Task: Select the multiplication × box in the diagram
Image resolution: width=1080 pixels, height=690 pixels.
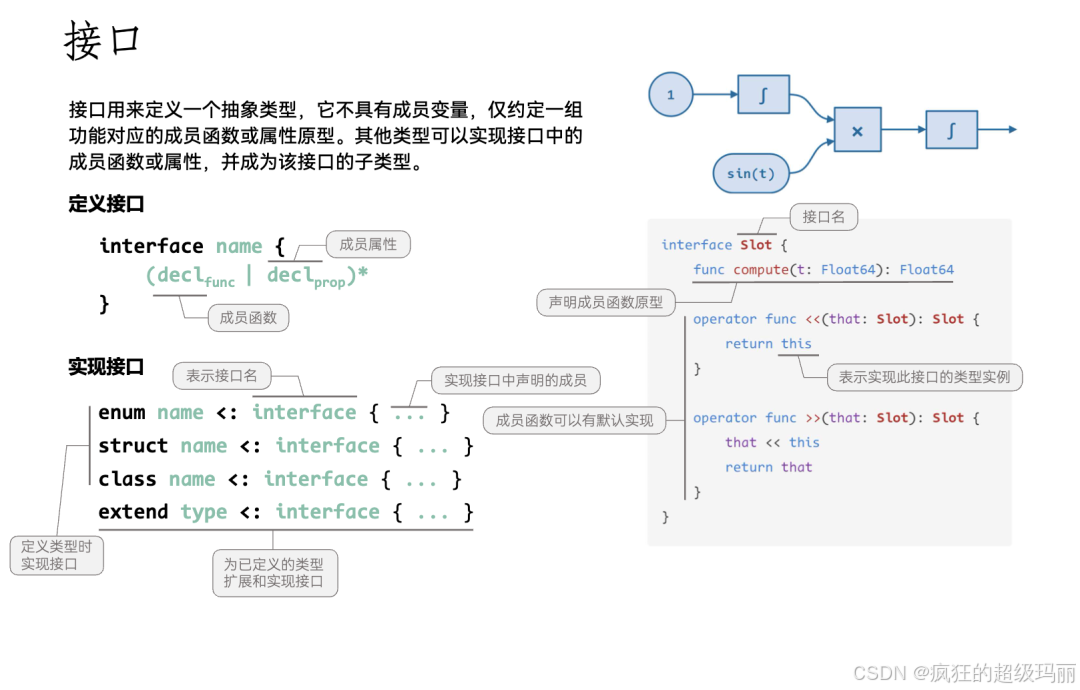Action: click(x=857, y=129)
